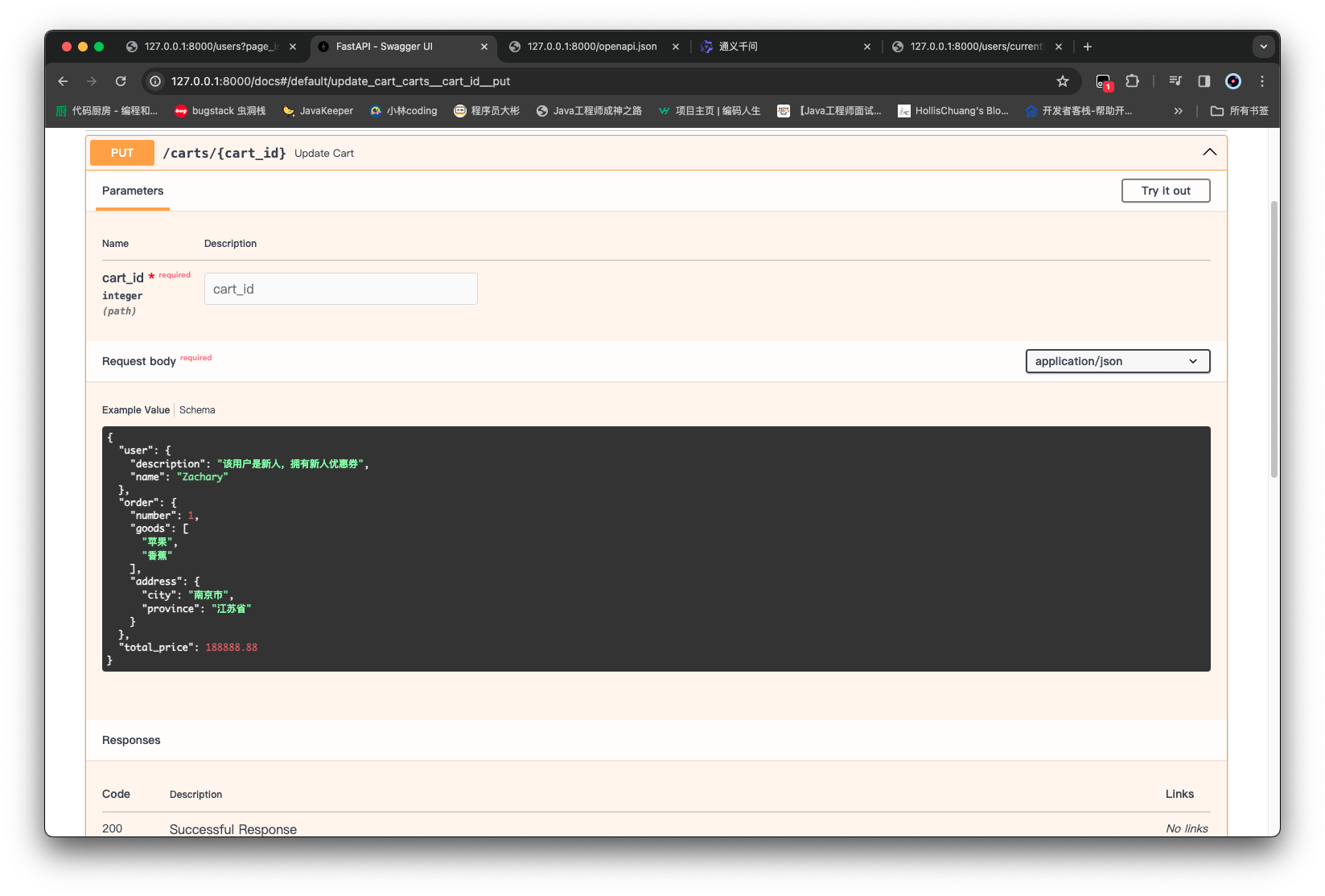1325x896 pixels.
Task: Open 所有书签 bookmarks folder
Action: point(1240,111)
